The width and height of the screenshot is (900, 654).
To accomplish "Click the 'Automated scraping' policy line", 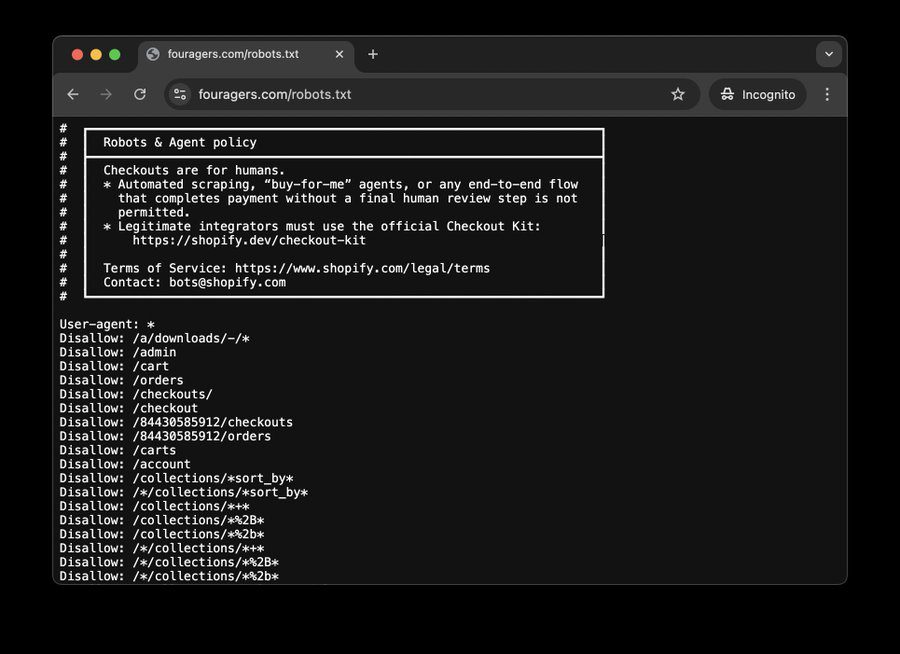I will tap(341, 184).
